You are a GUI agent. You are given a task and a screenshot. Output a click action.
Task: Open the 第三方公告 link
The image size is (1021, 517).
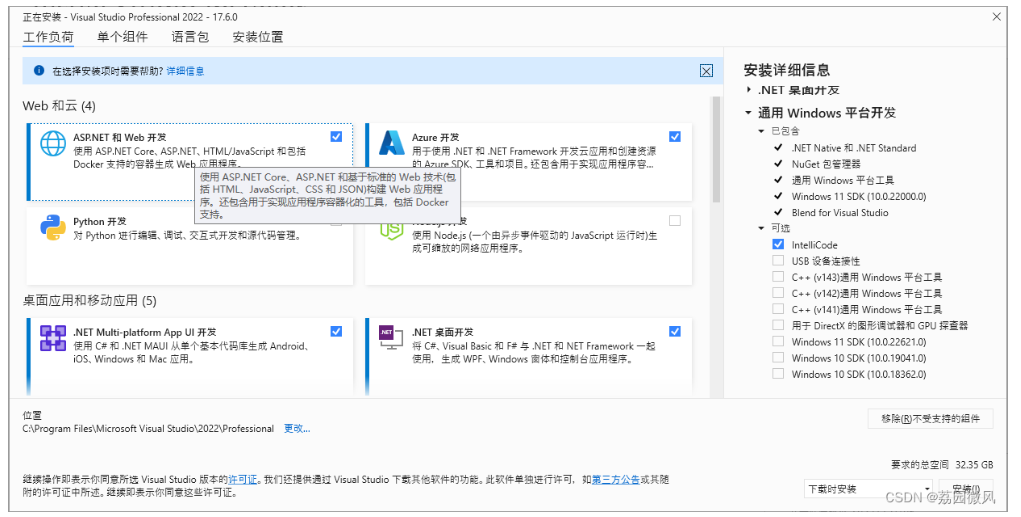[615, 480]
